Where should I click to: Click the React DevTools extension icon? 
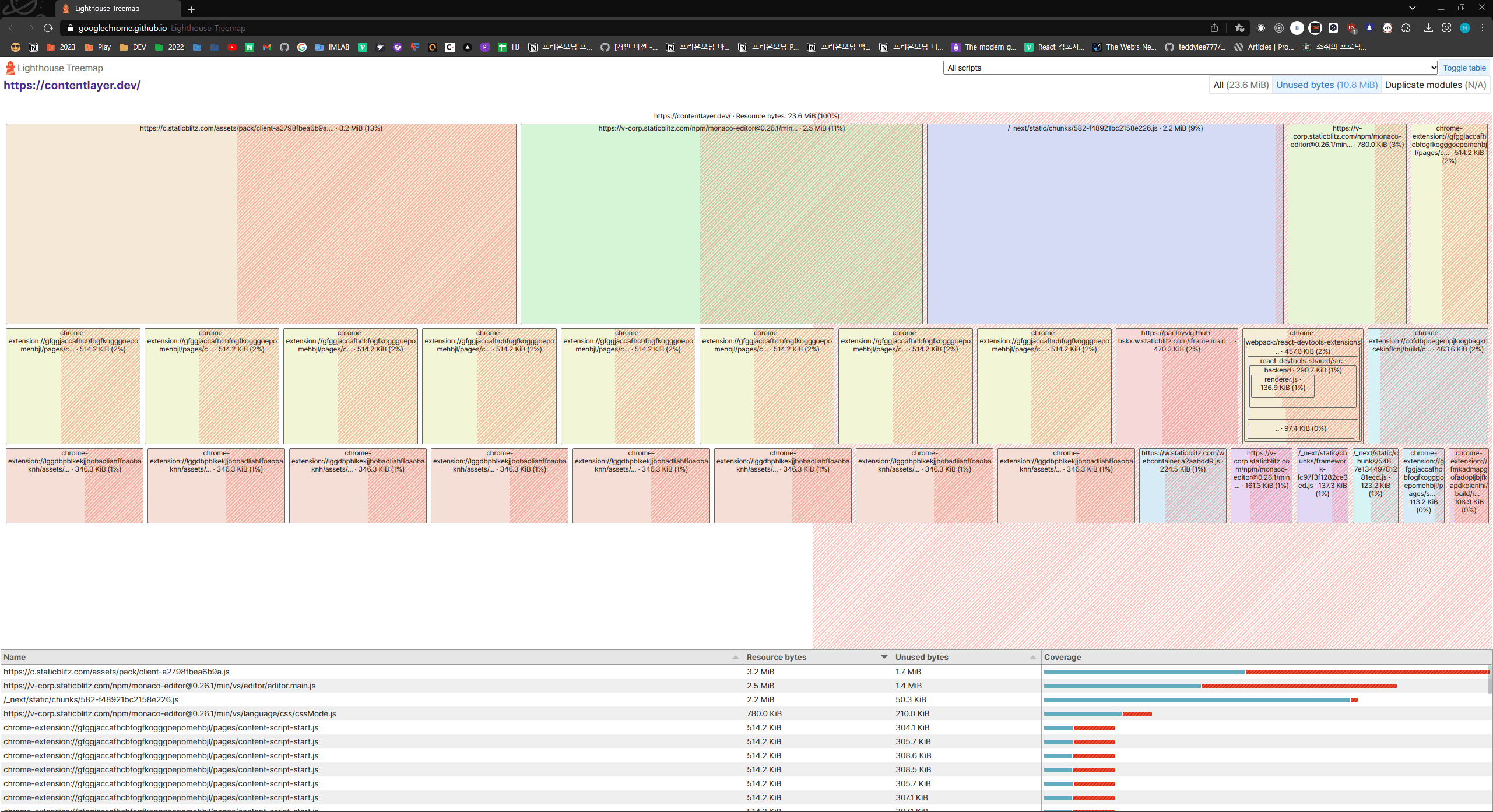tap(1260, 28)
